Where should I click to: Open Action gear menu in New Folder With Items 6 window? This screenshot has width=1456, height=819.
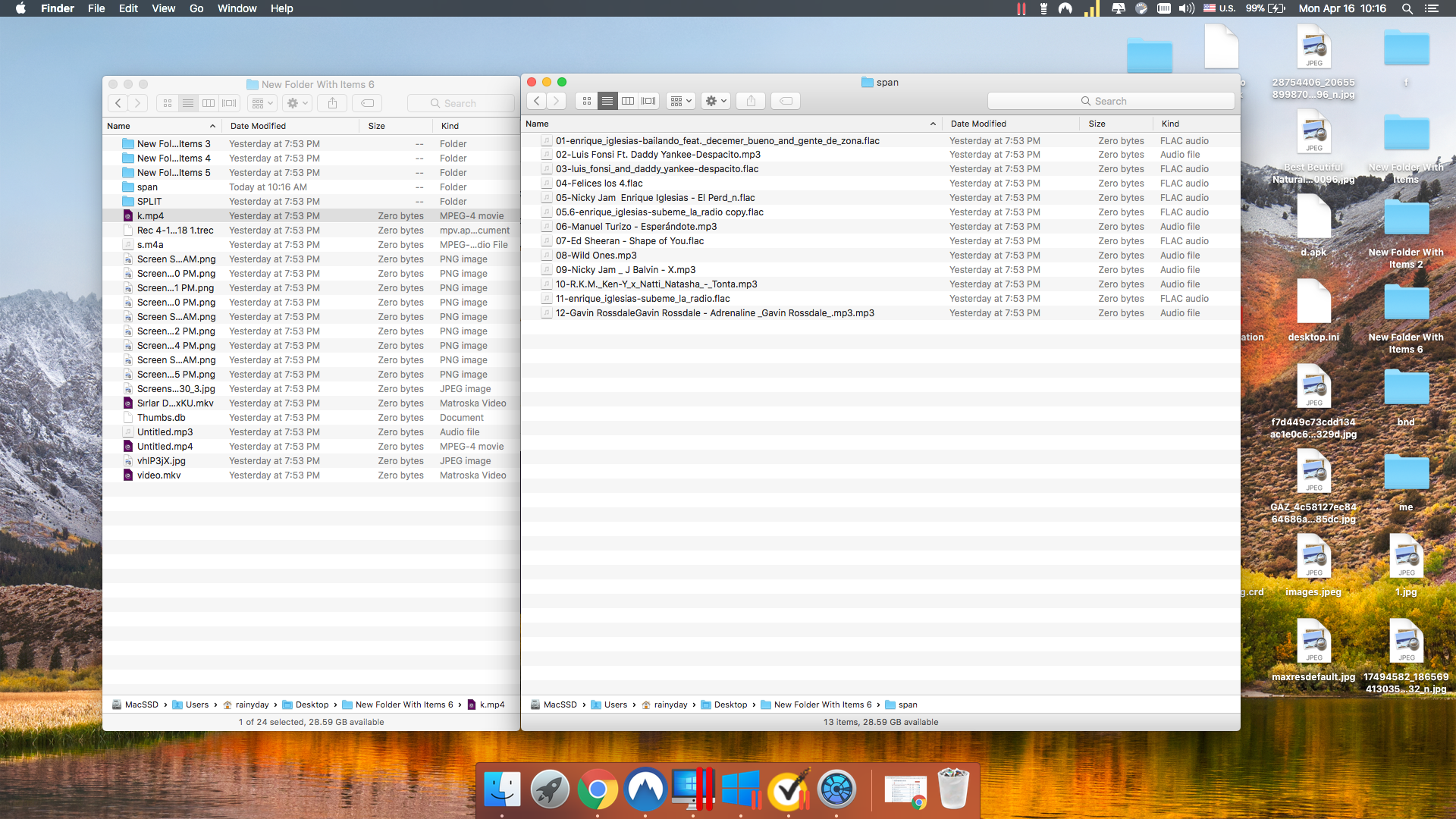click(x=297, y=103)
